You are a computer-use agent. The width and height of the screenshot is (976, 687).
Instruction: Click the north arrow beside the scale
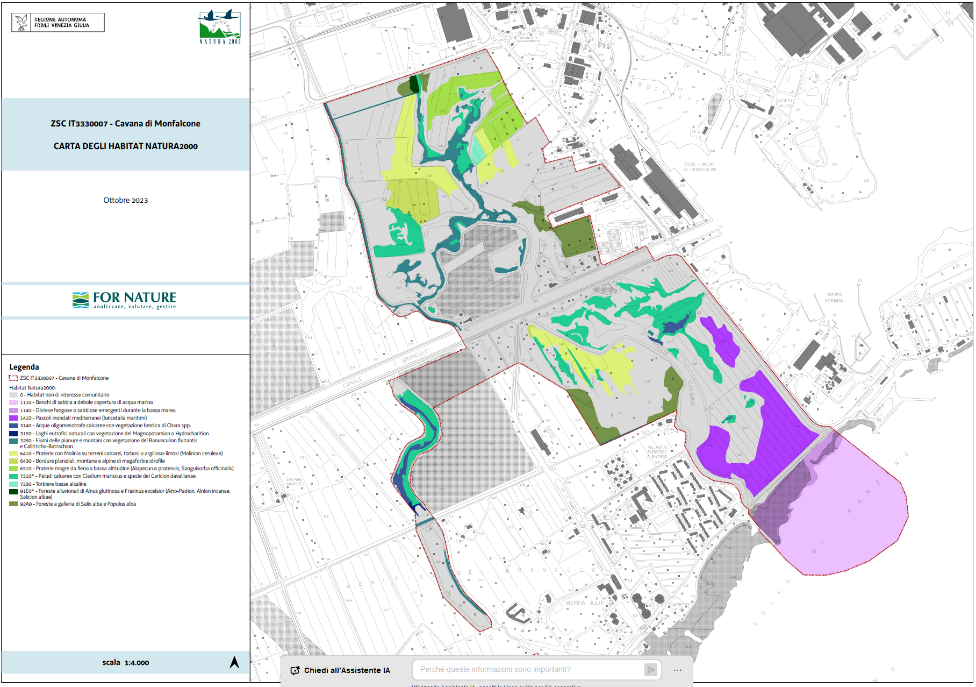(x=234, y=661)
